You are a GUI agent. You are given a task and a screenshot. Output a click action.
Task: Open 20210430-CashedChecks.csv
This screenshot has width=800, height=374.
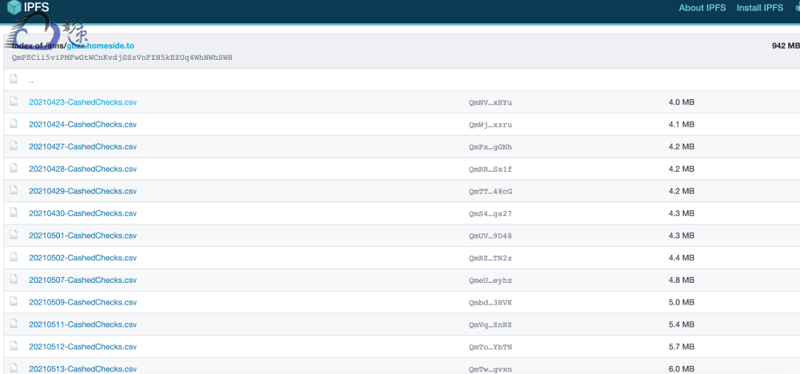click(x=83, y=213)
